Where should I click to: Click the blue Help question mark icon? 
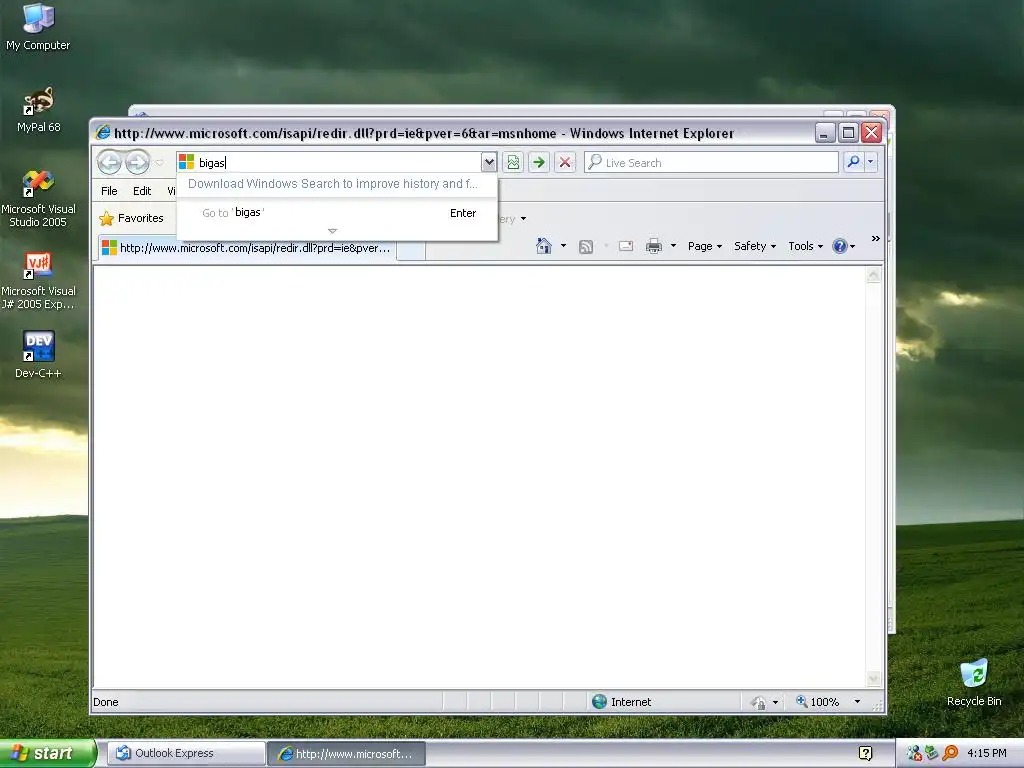click(840, 246)
